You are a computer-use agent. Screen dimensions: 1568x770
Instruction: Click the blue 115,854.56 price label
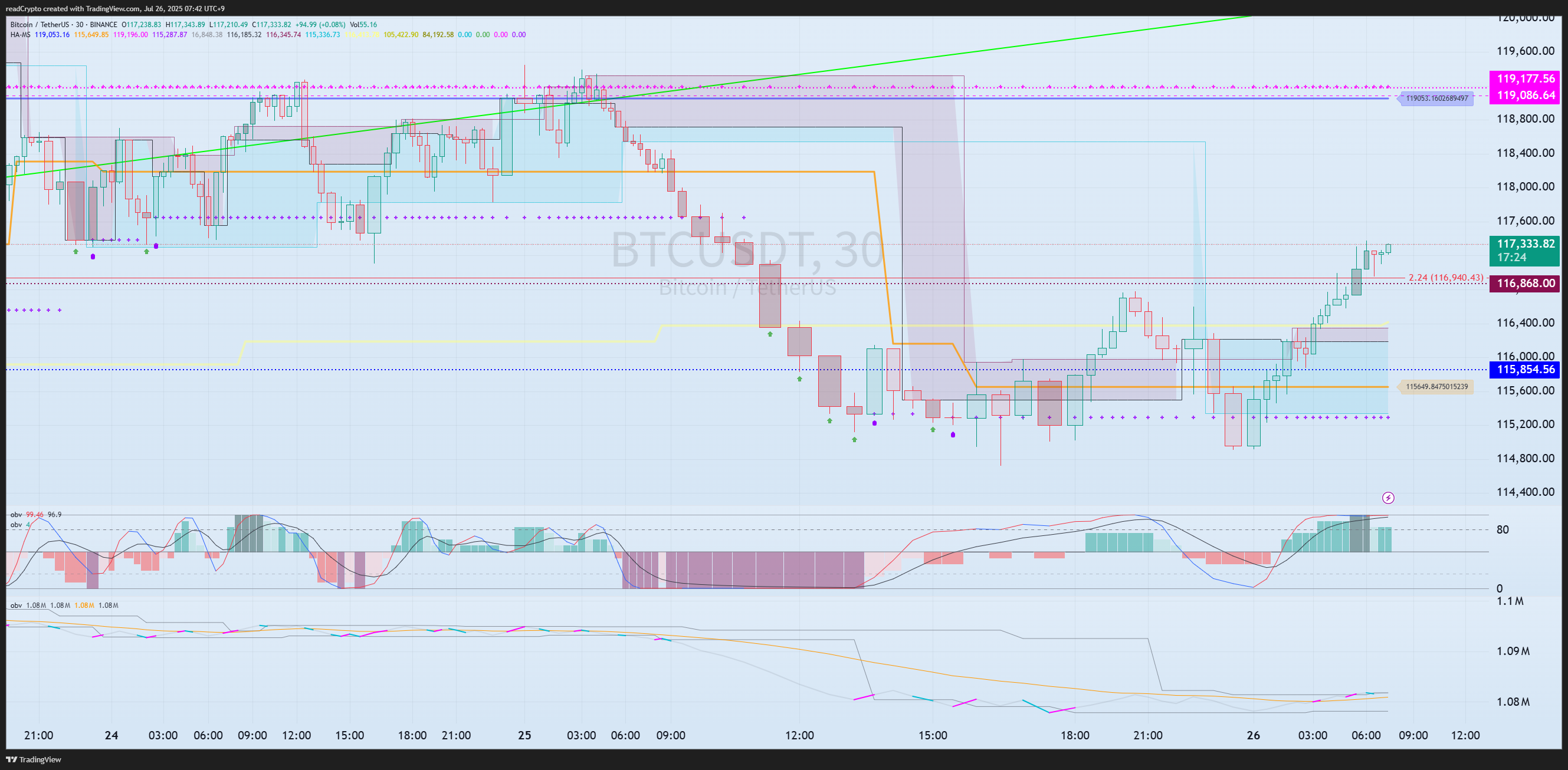coord(1525,370)
